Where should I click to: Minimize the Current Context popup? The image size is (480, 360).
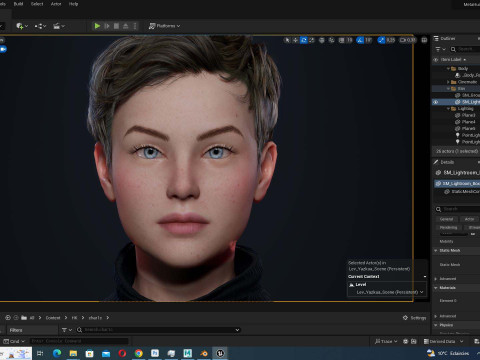[425, 276]
